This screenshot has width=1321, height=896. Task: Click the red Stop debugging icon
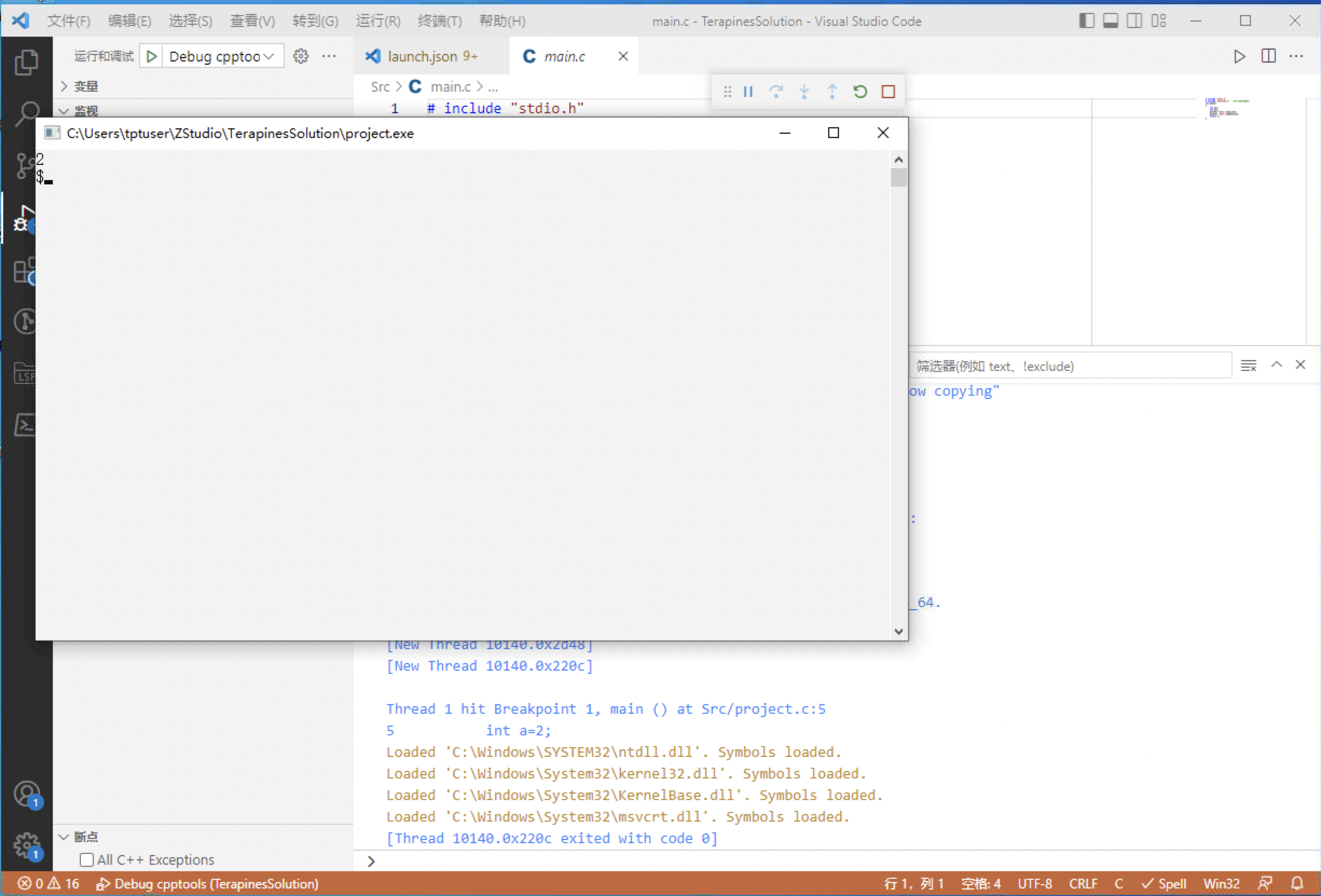[889, 91]
